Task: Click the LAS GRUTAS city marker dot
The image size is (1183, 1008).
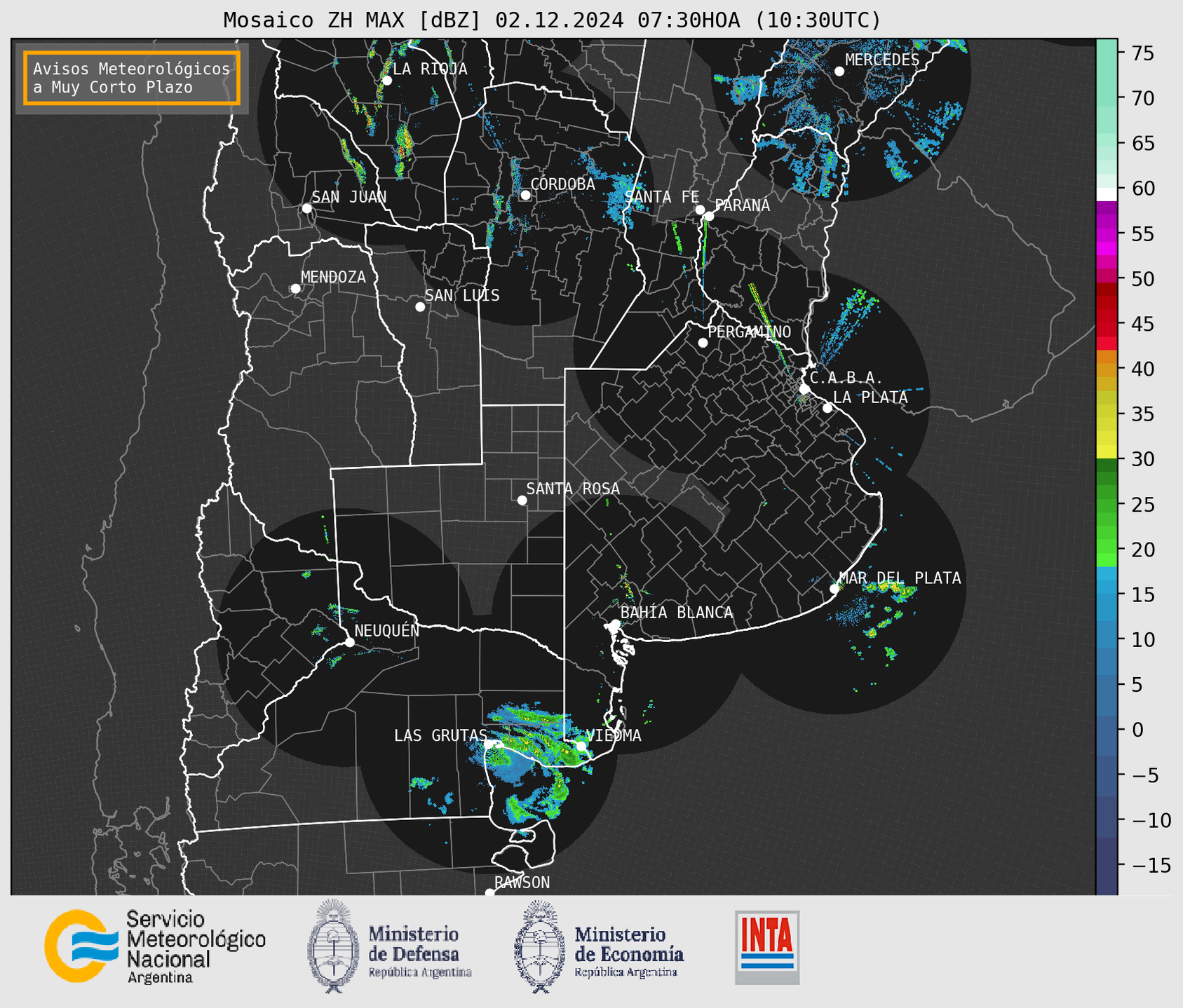Action: pos(489,744)
